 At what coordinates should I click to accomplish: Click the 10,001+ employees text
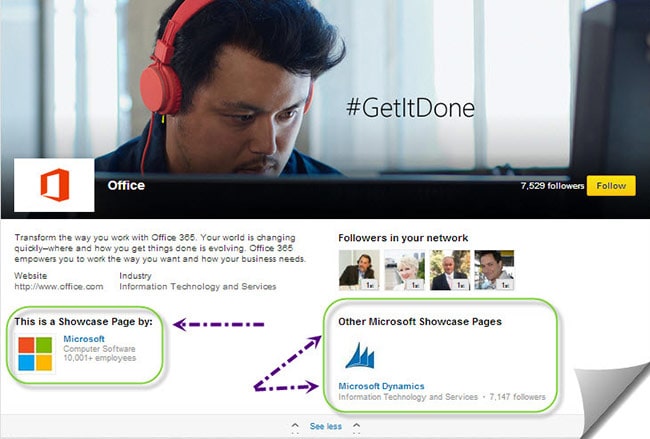pyautogui.click(x=99, y=358)
